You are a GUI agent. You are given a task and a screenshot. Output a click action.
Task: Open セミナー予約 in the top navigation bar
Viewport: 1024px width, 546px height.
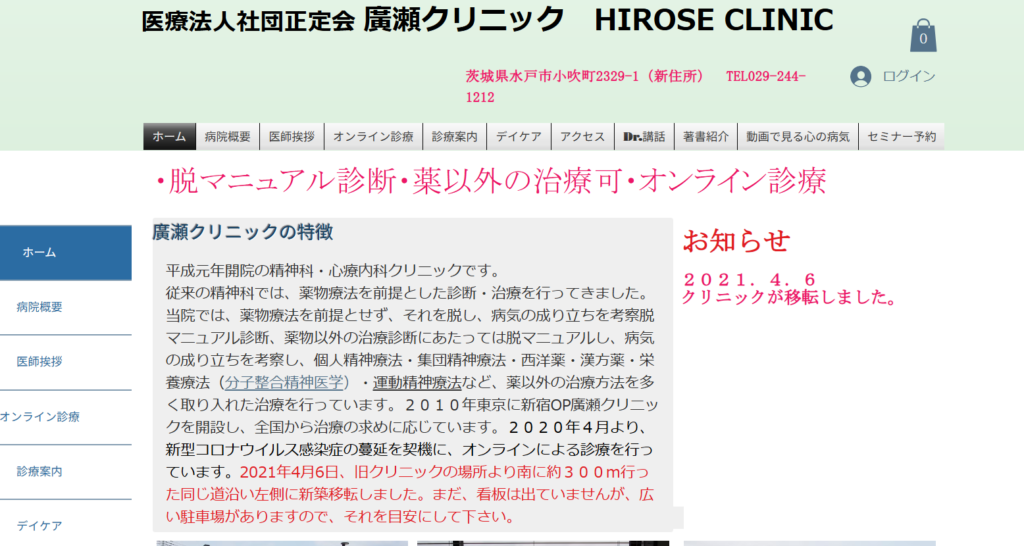pos(901,137)
